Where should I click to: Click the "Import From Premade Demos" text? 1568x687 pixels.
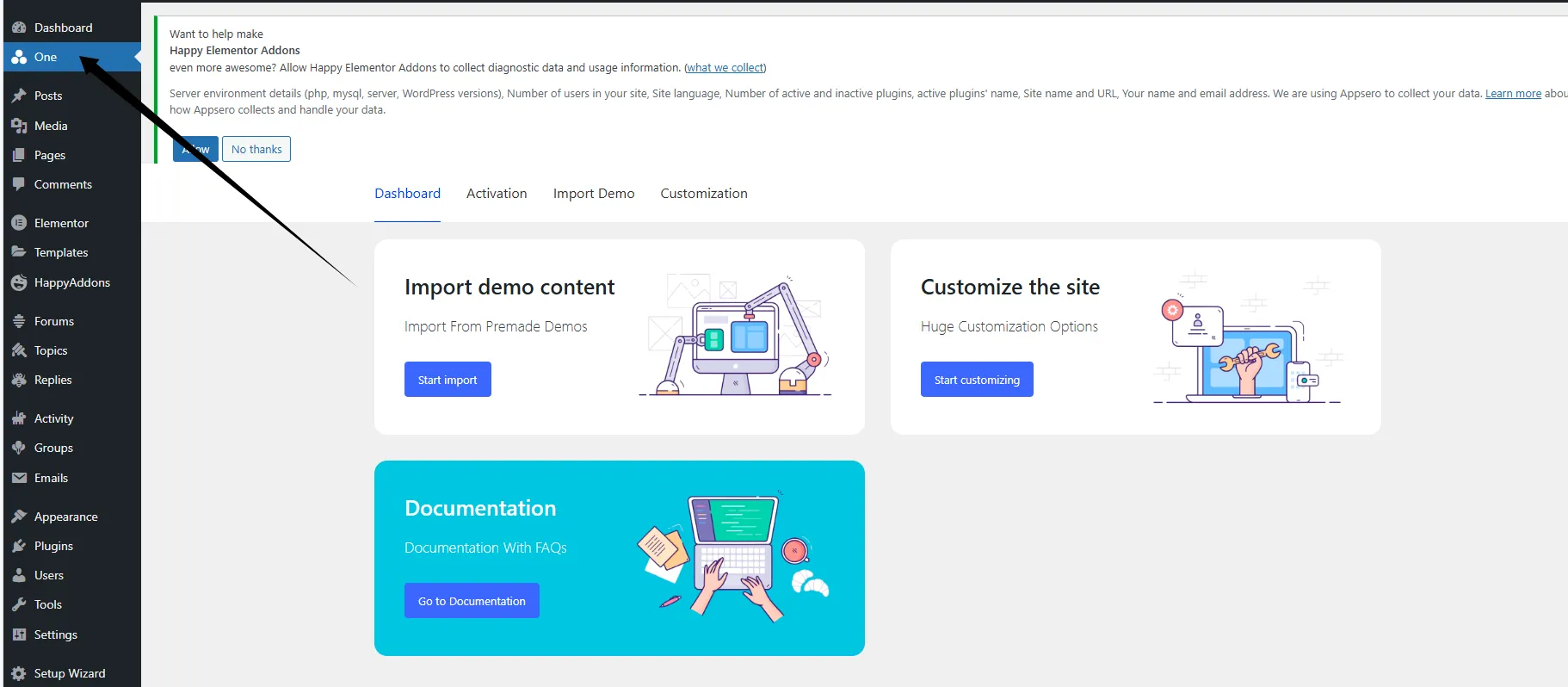point(496,326)
